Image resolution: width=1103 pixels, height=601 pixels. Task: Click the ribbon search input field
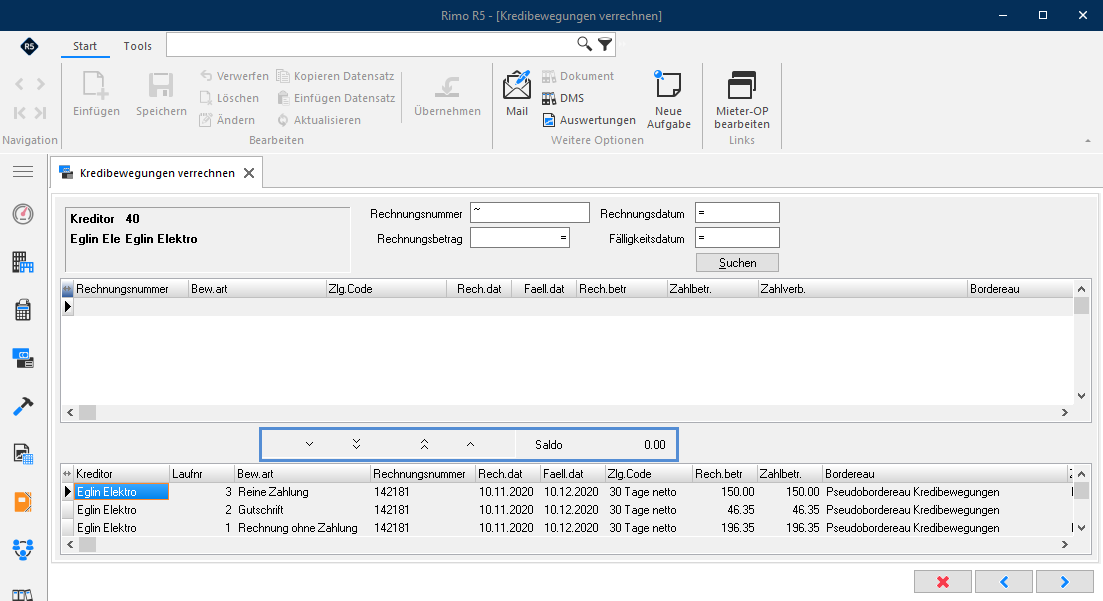[370, 44]
